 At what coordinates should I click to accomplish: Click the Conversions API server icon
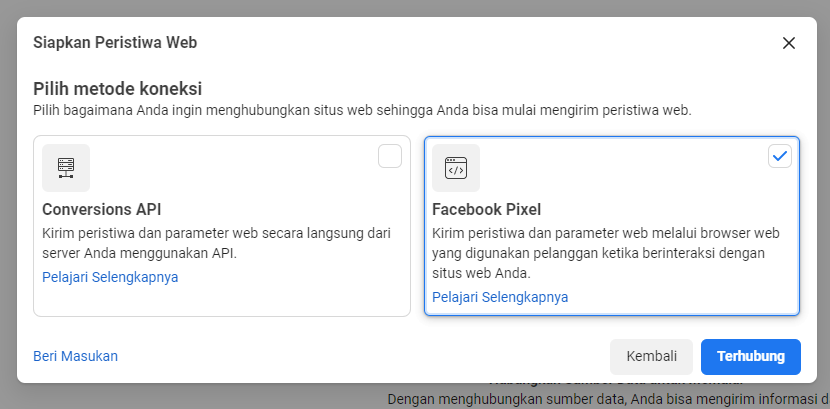[66, 168]
